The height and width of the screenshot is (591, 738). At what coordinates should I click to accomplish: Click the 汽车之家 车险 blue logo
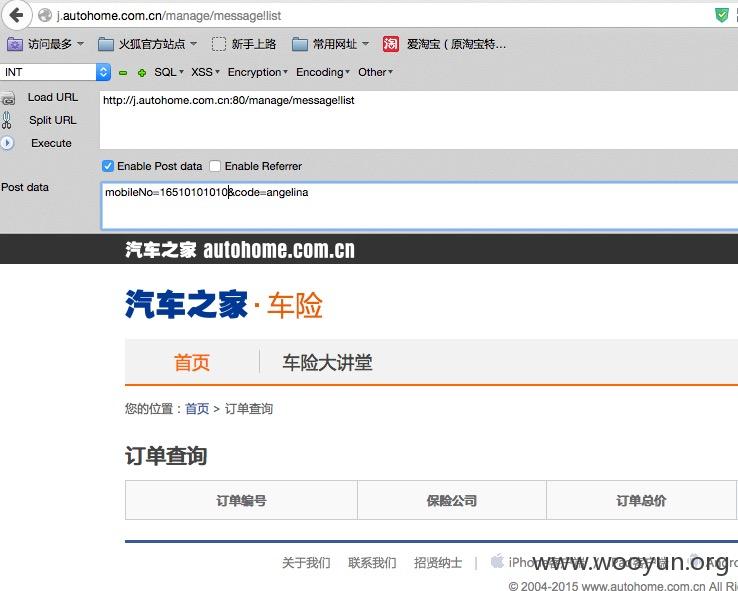tap(224, 304)
